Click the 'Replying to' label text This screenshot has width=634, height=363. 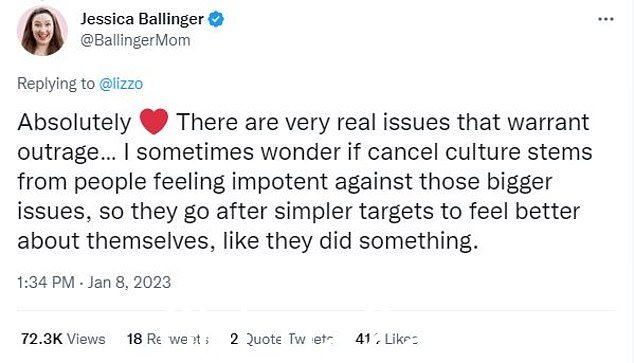56,84
